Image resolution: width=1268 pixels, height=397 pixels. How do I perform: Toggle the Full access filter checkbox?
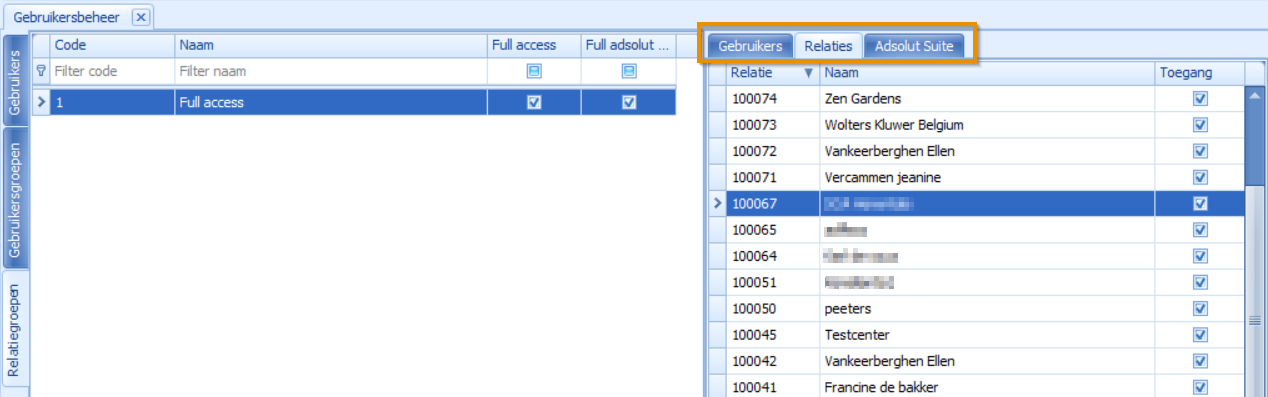pyautogui.click(x=534, y=71)
